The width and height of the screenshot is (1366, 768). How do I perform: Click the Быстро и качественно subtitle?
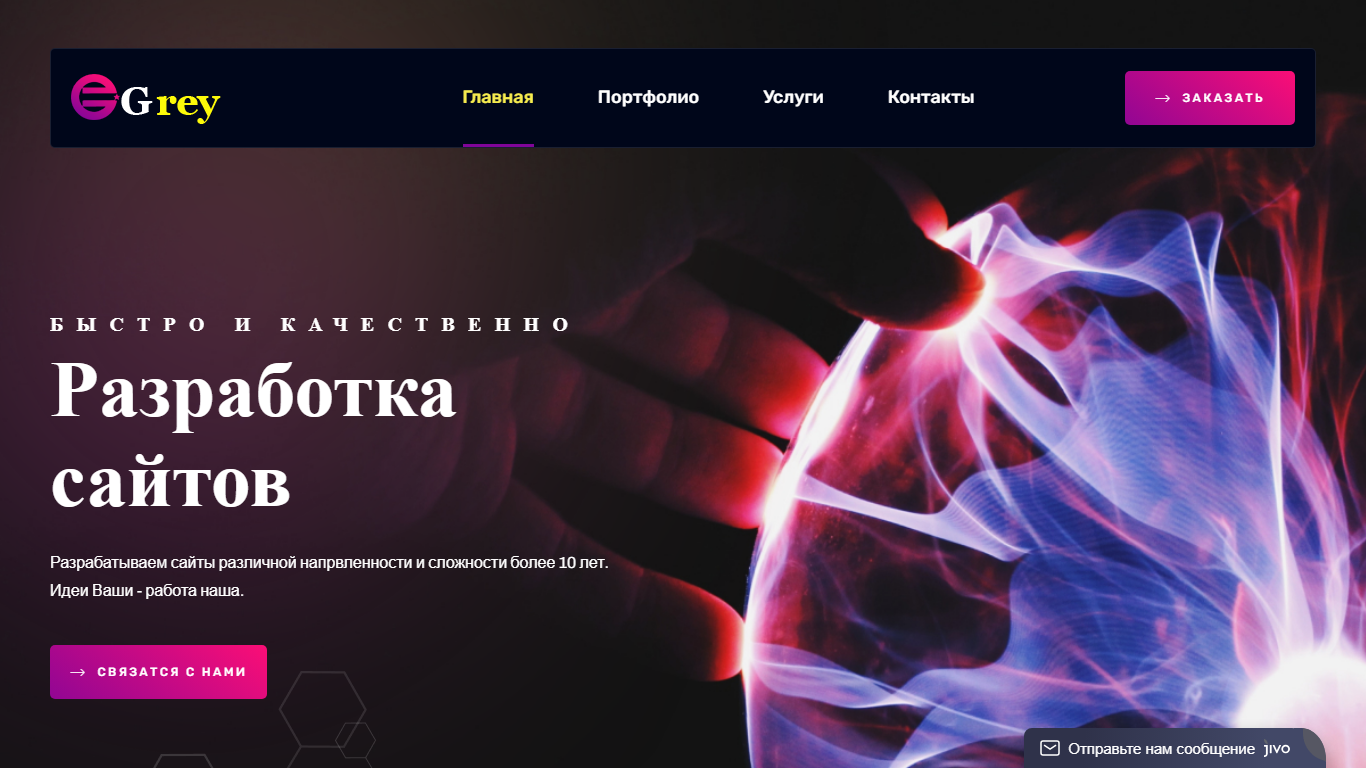(310, 325)
